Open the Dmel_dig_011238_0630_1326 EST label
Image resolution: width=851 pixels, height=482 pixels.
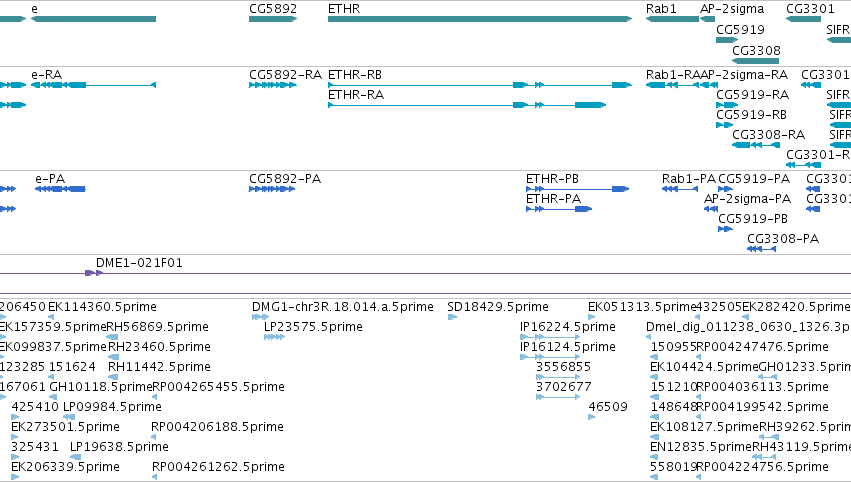click(x=748, y=327)
